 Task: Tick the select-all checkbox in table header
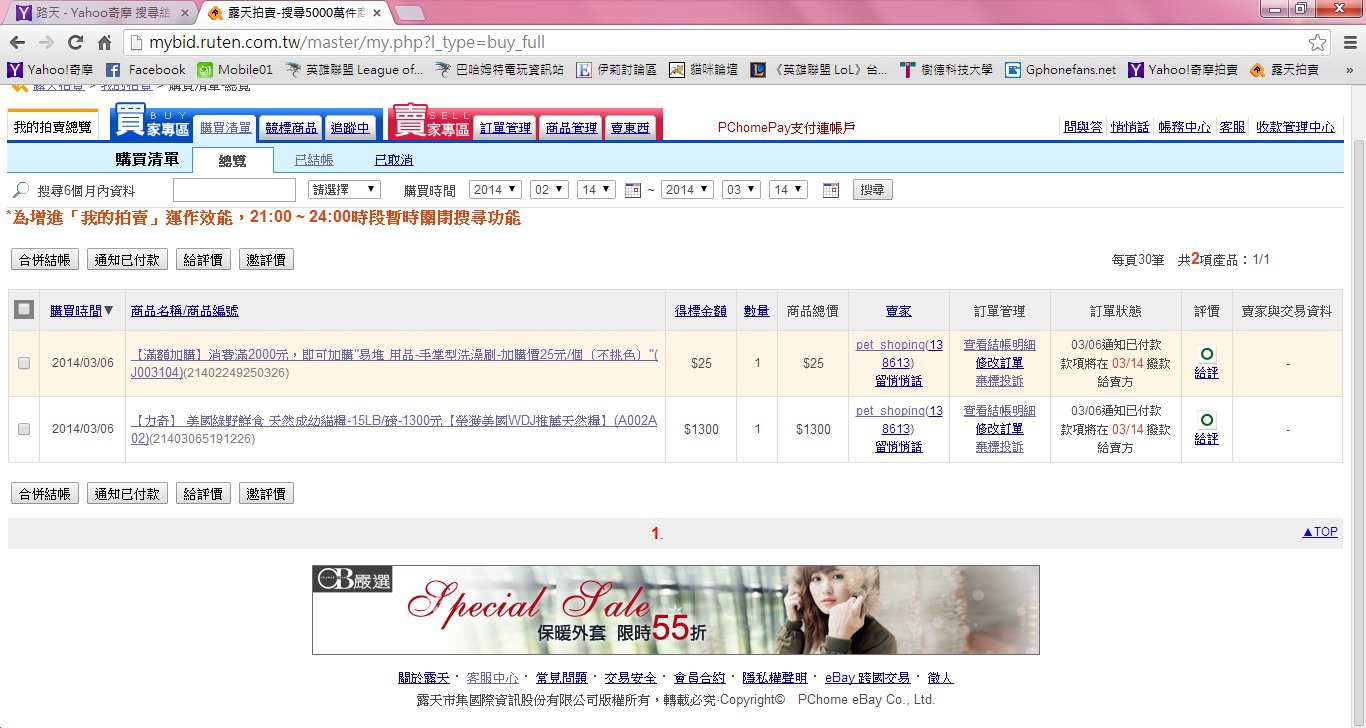point(24,310)
